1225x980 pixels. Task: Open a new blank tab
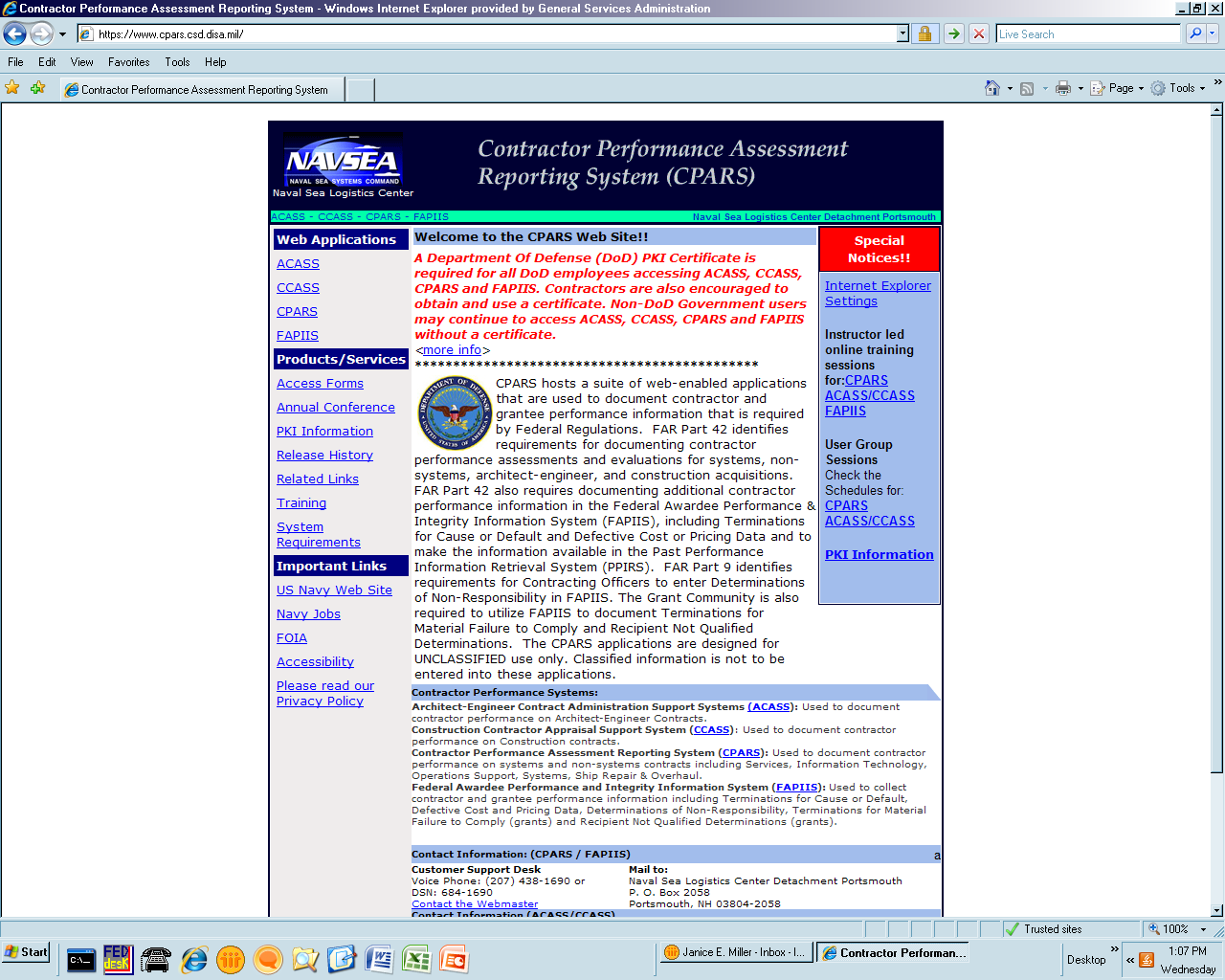pos(360,90)
